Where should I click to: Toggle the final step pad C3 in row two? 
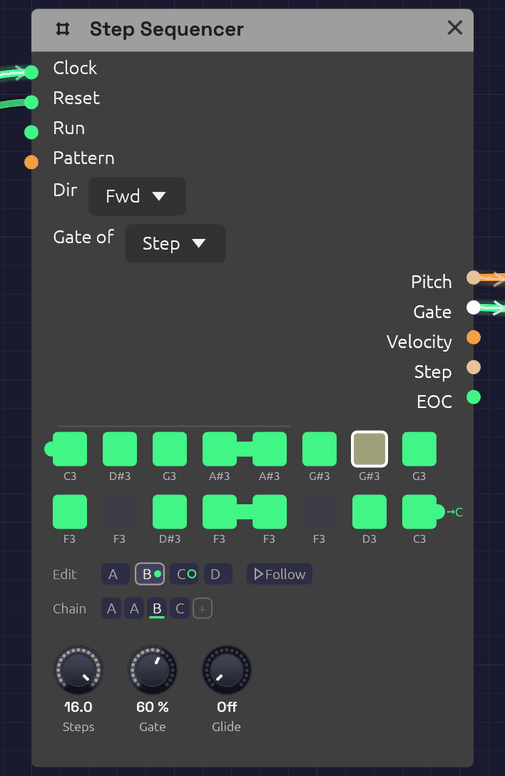[x=419, y=512]
